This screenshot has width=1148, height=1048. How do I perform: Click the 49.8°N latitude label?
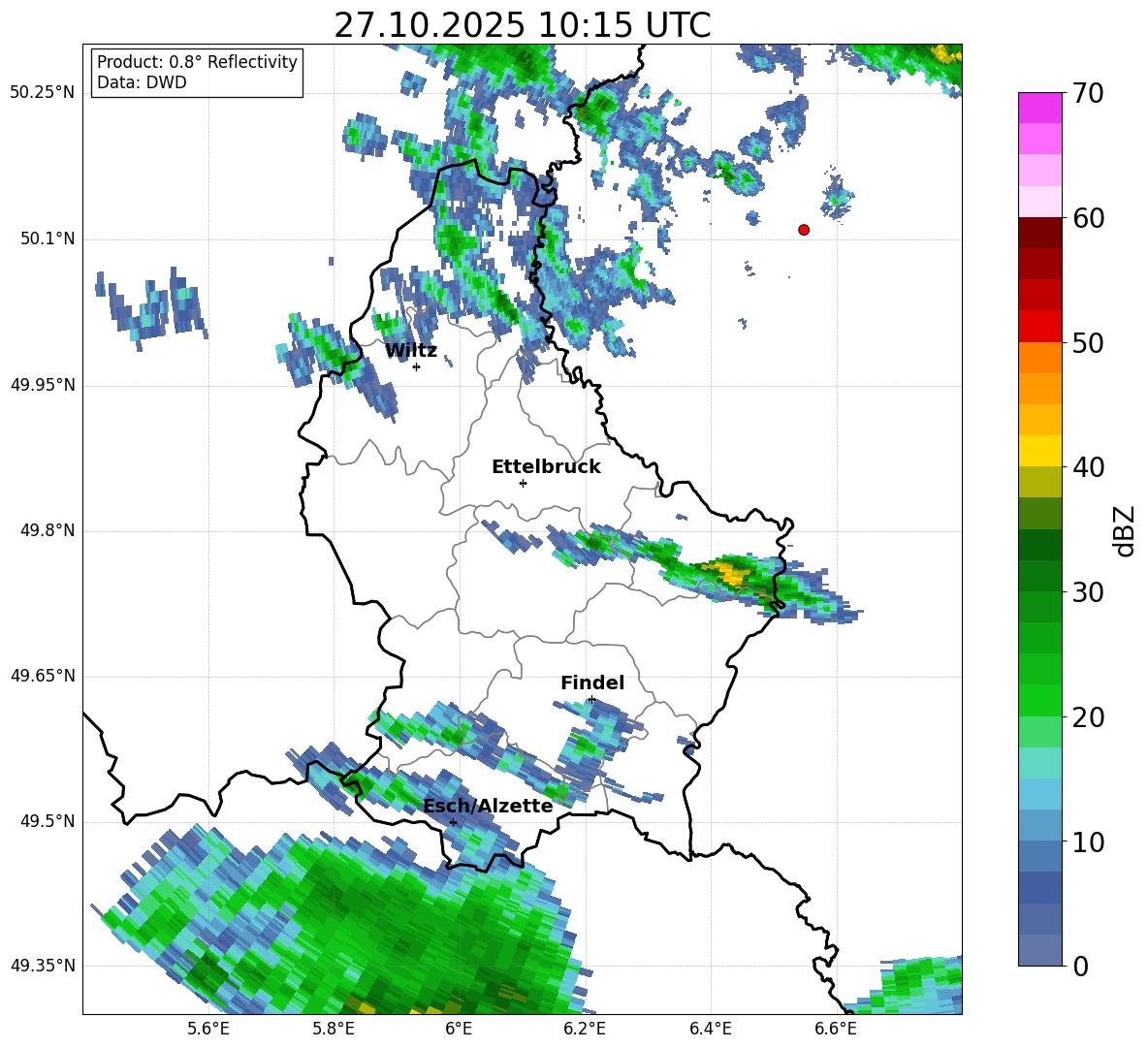click(47, 530)
